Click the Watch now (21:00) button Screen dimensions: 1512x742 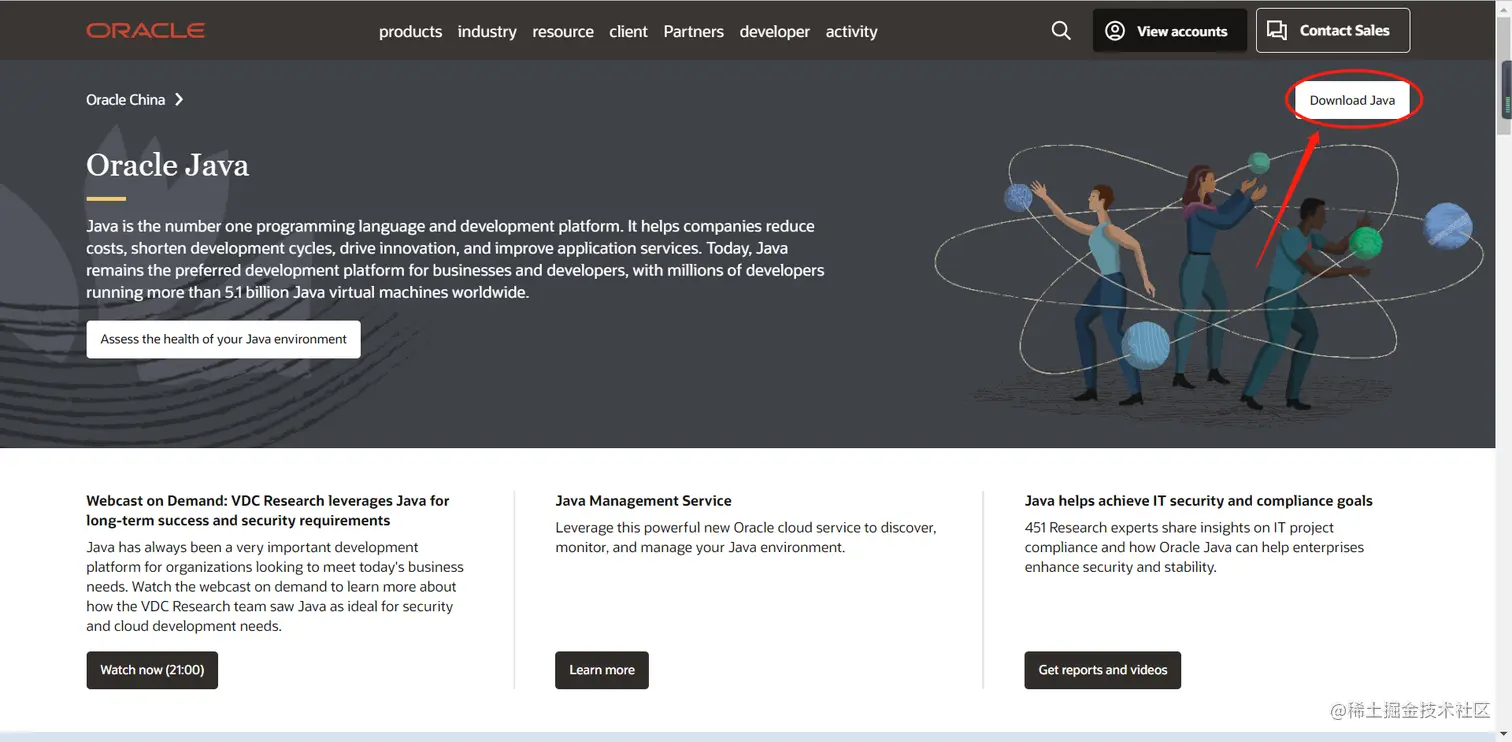152,670
